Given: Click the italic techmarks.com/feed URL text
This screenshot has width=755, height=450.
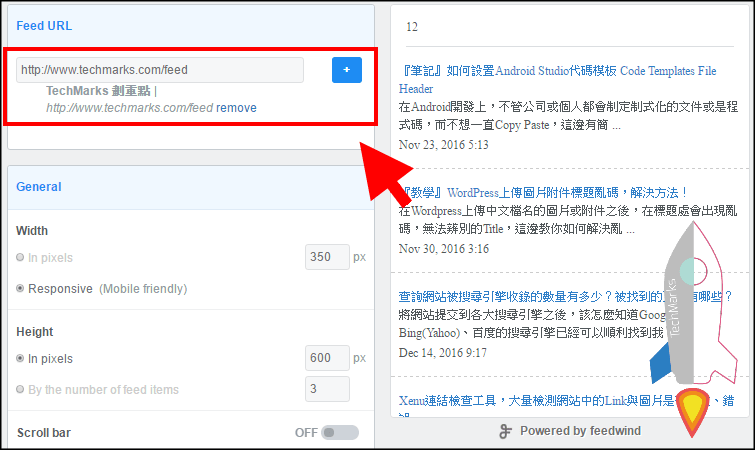Looking at the screenshot, I should 130,108.
